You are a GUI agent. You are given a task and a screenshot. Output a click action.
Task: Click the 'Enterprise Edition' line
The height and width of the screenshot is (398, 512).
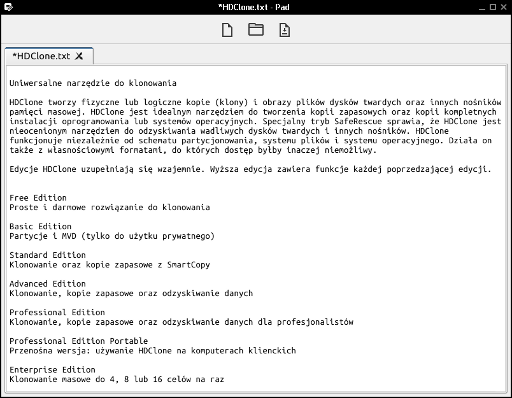click(52, 370)
